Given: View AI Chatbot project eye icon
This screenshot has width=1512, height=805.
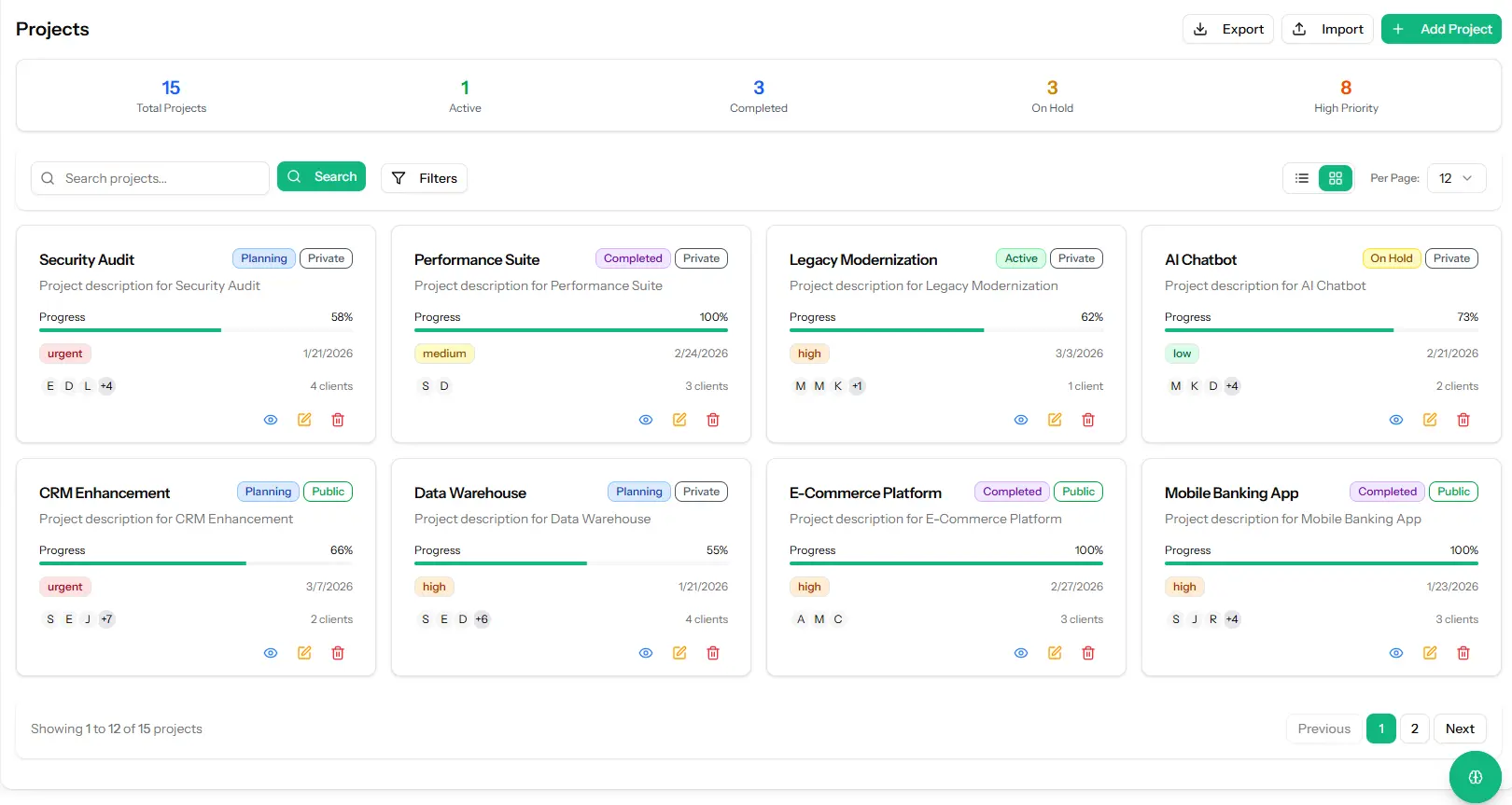Looking at the screenshot, I should [x=1396, y=420].
